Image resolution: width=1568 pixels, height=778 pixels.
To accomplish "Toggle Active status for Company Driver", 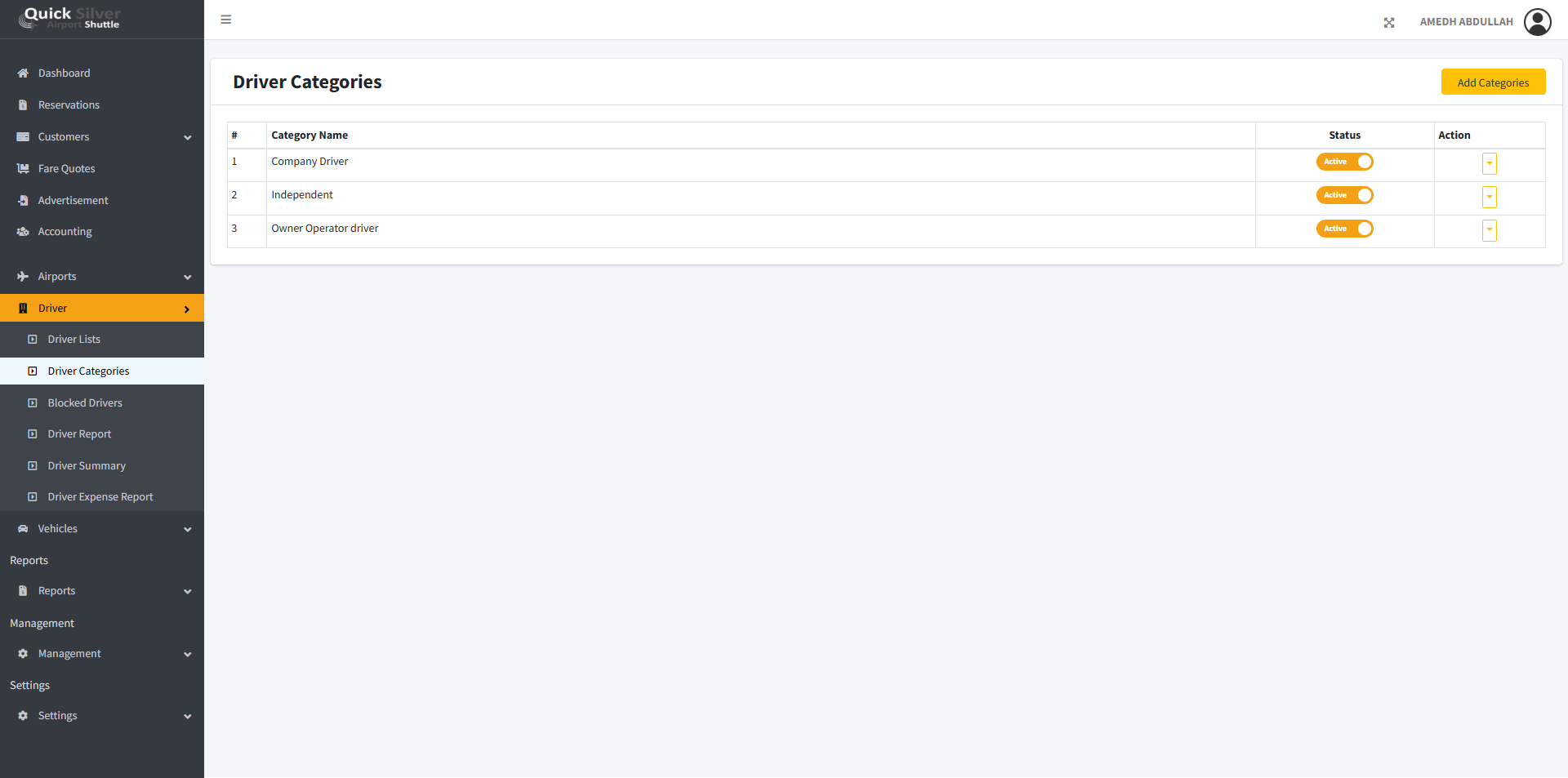I will click(1344, 162).
